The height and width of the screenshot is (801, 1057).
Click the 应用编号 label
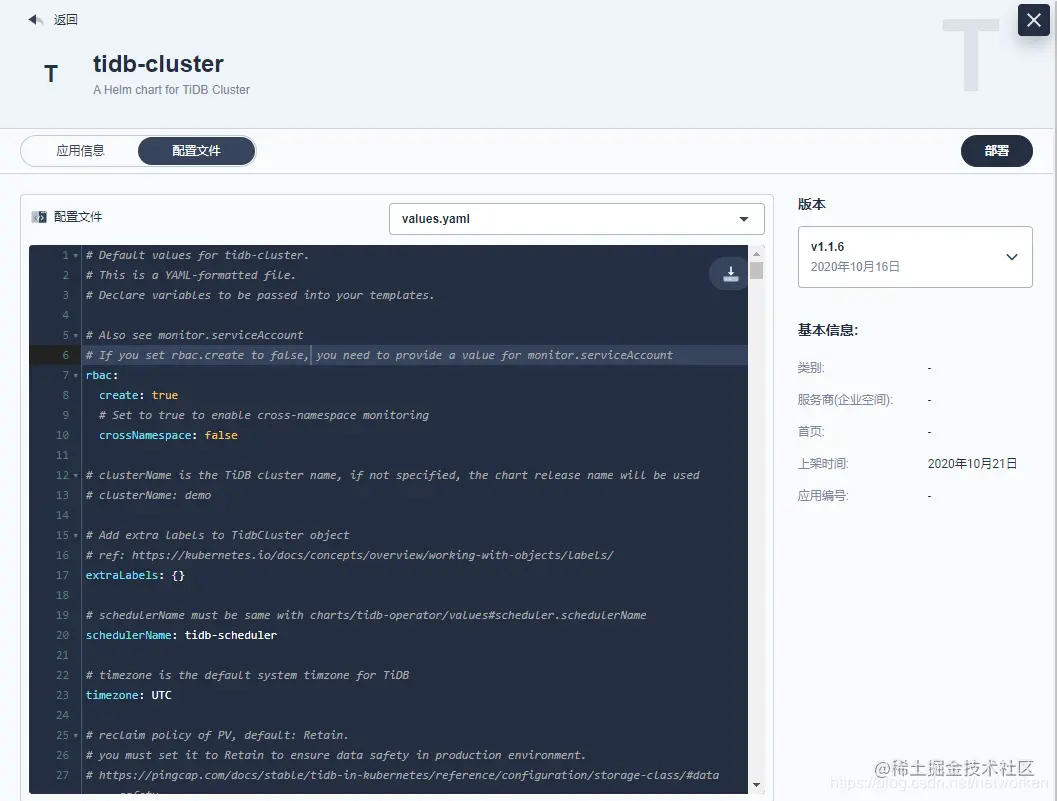coord(822,496)
